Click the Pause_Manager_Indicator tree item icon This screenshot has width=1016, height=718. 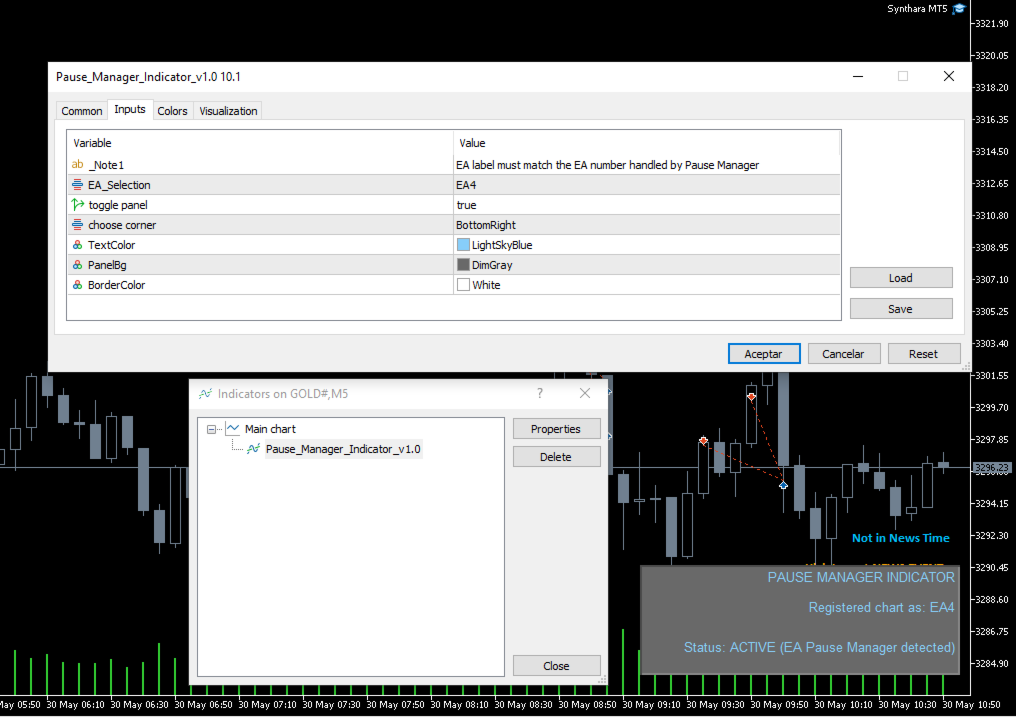tap(253, 448)
